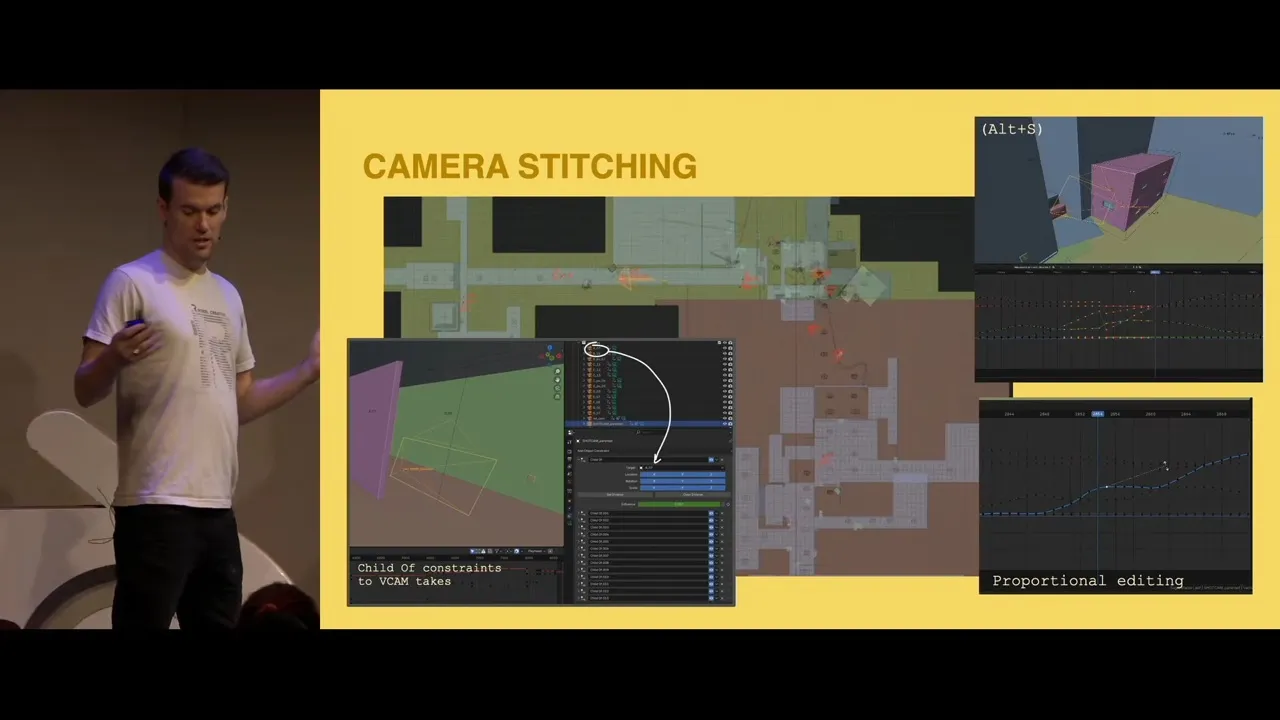Toggle Rotation Y on Child Of constraint

[x=682, y=481]
